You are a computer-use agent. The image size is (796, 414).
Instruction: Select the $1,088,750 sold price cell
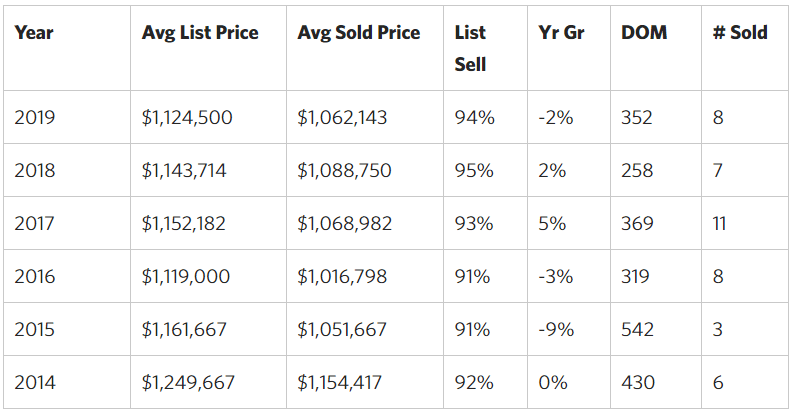click(x=344, y=170)
